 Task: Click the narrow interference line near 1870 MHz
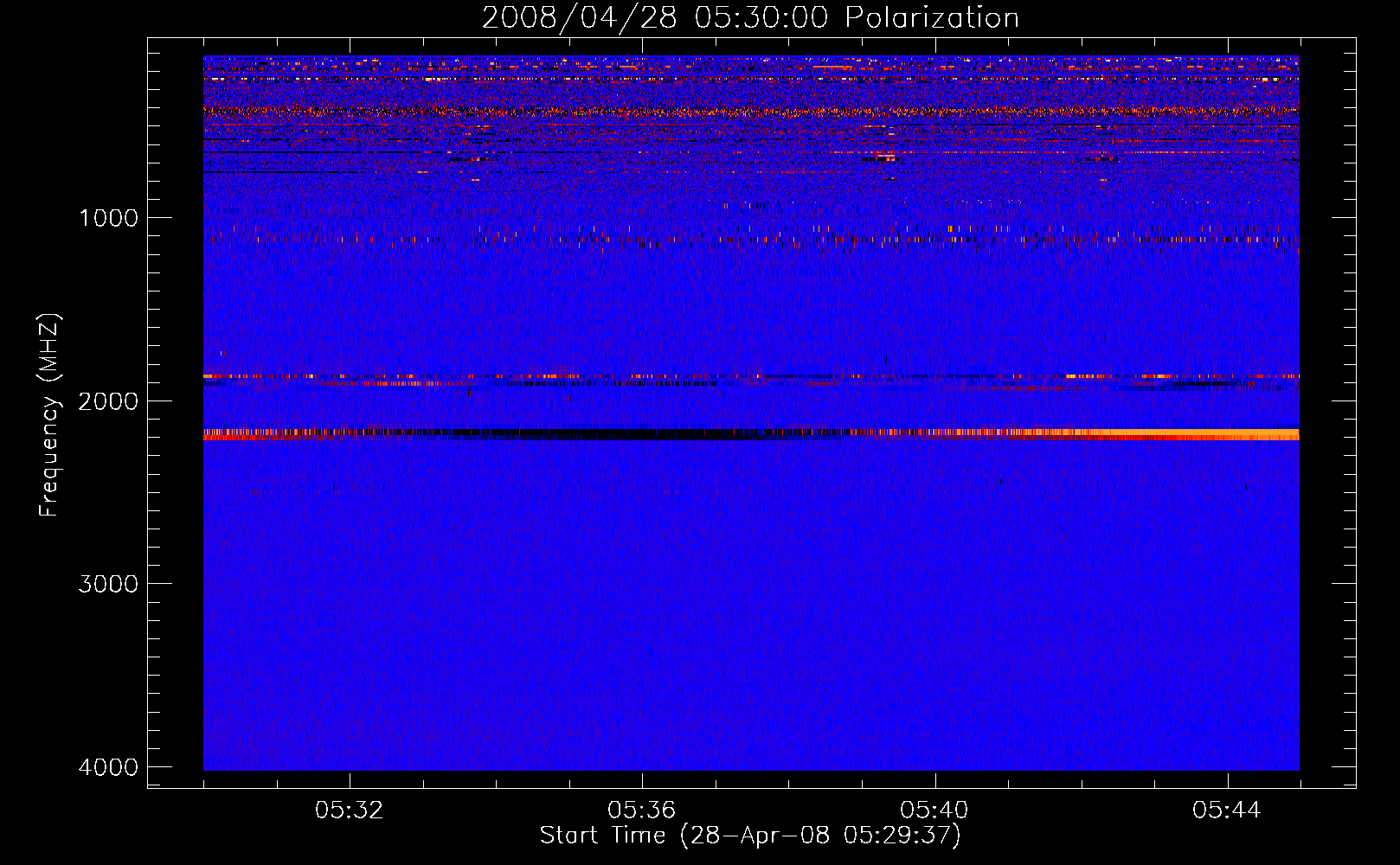point(751,376)
